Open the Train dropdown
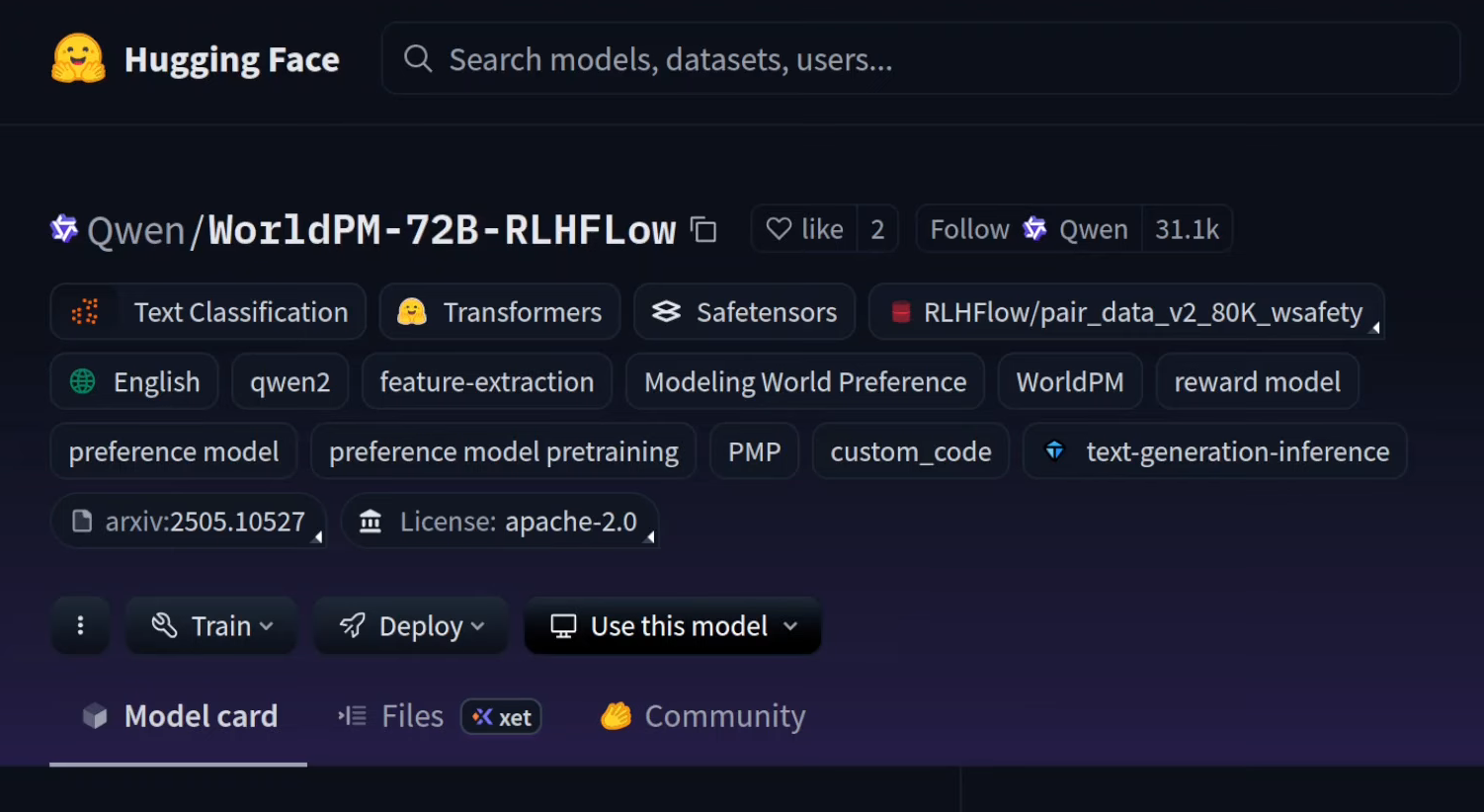The width and height of the screenshot is (1484, 812). tap(211, 625)
